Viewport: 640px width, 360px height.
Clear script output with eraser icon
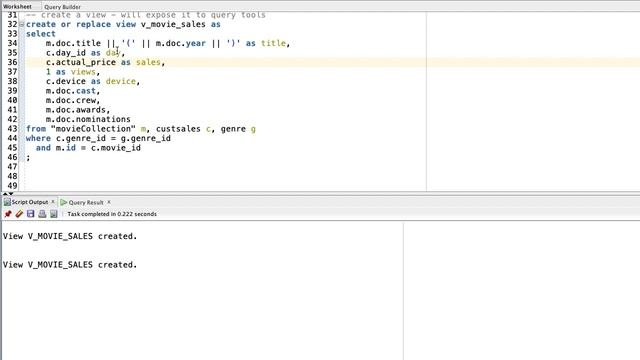(x=19, y=214)
